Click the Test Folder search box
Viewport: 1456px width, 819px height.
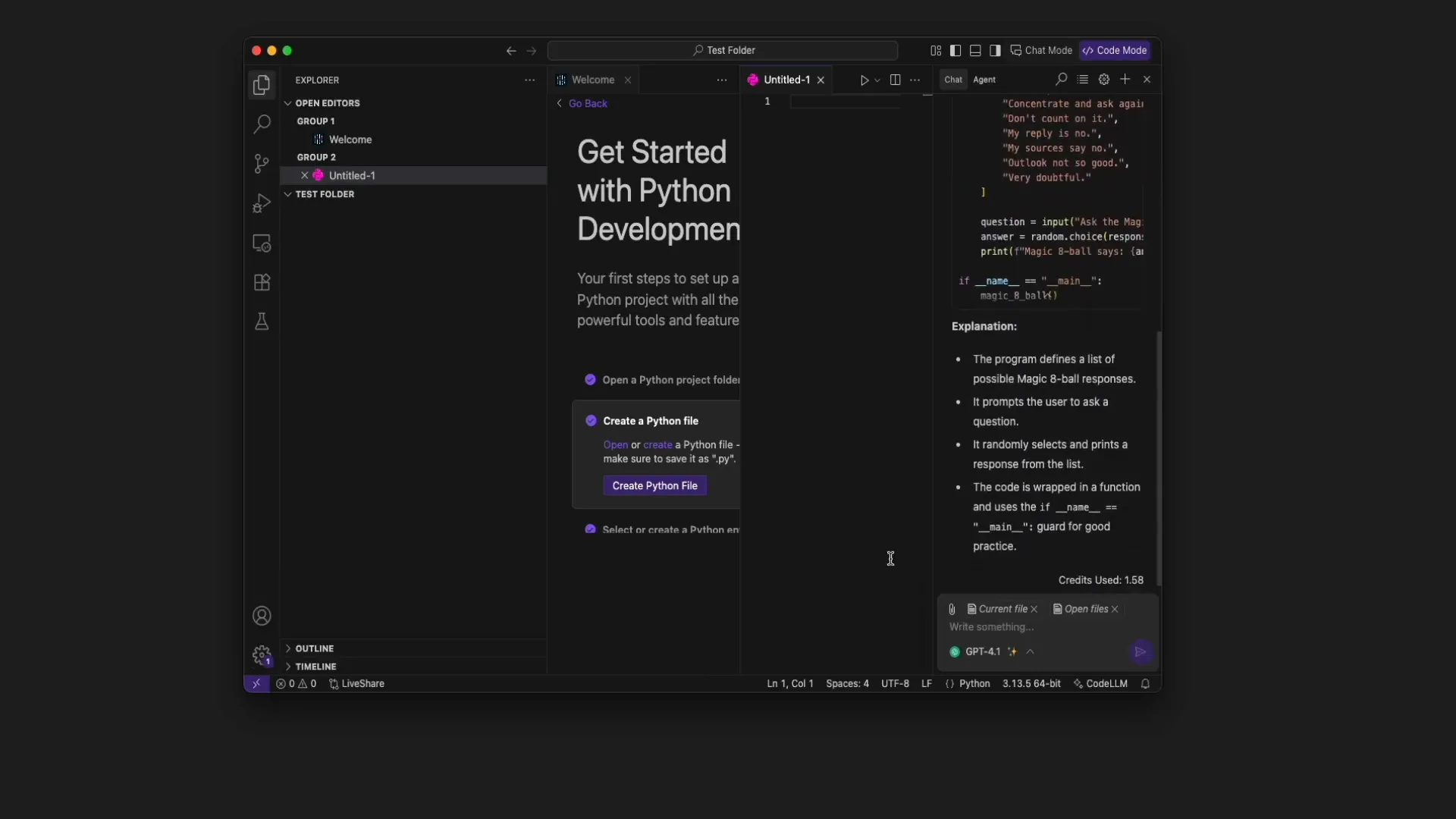(x=723, y=51)
